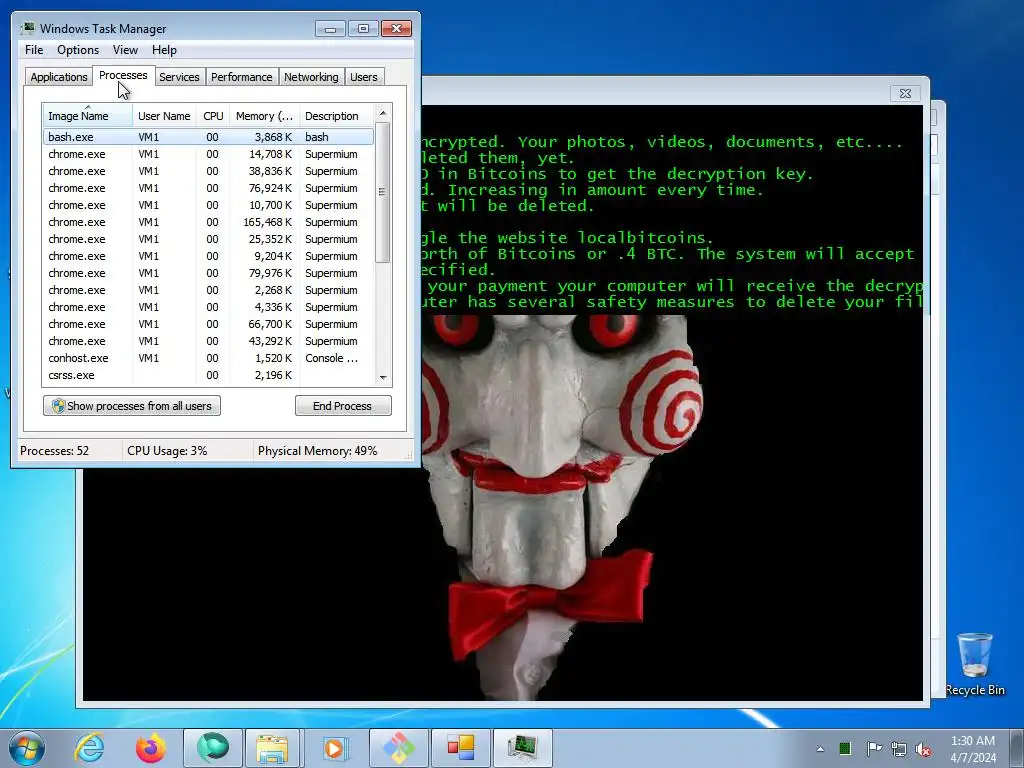Screen dimensions: 1024x768
Task: Open the File menu in Task Manager
Action: (x=34, y=50)
